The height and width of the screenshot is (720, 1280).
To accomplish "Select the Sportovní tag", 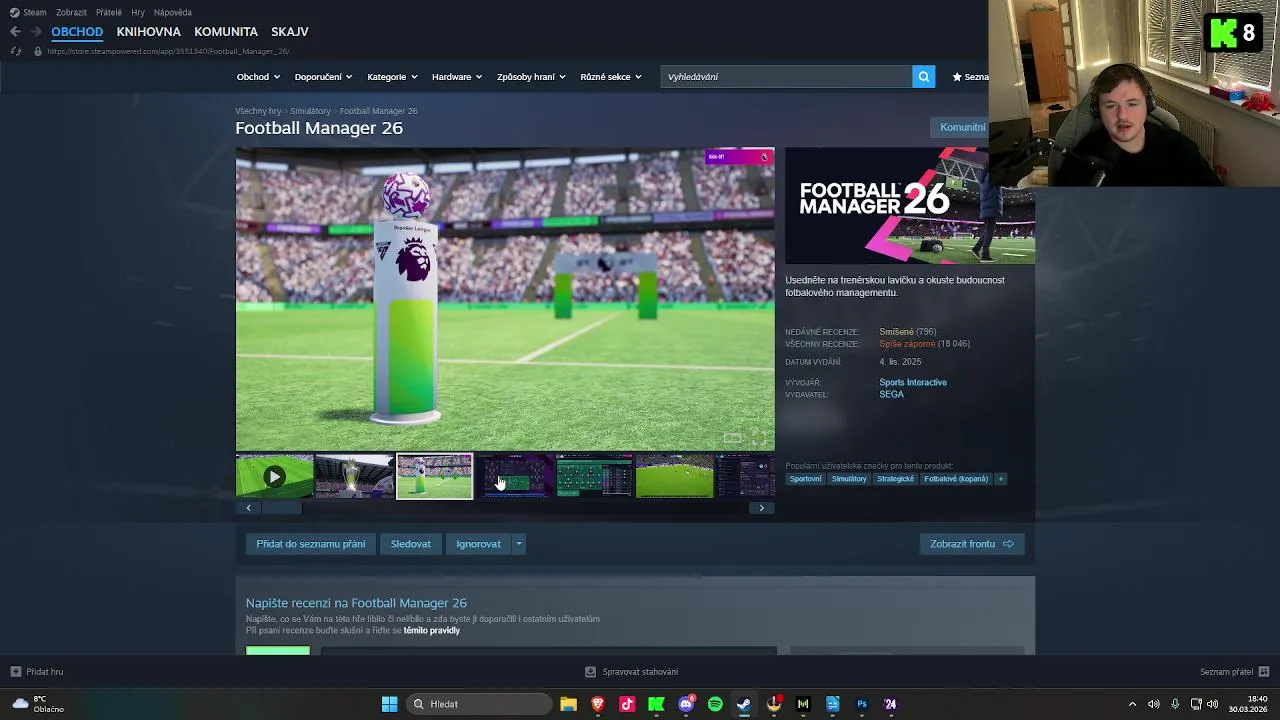I will 805,479.
